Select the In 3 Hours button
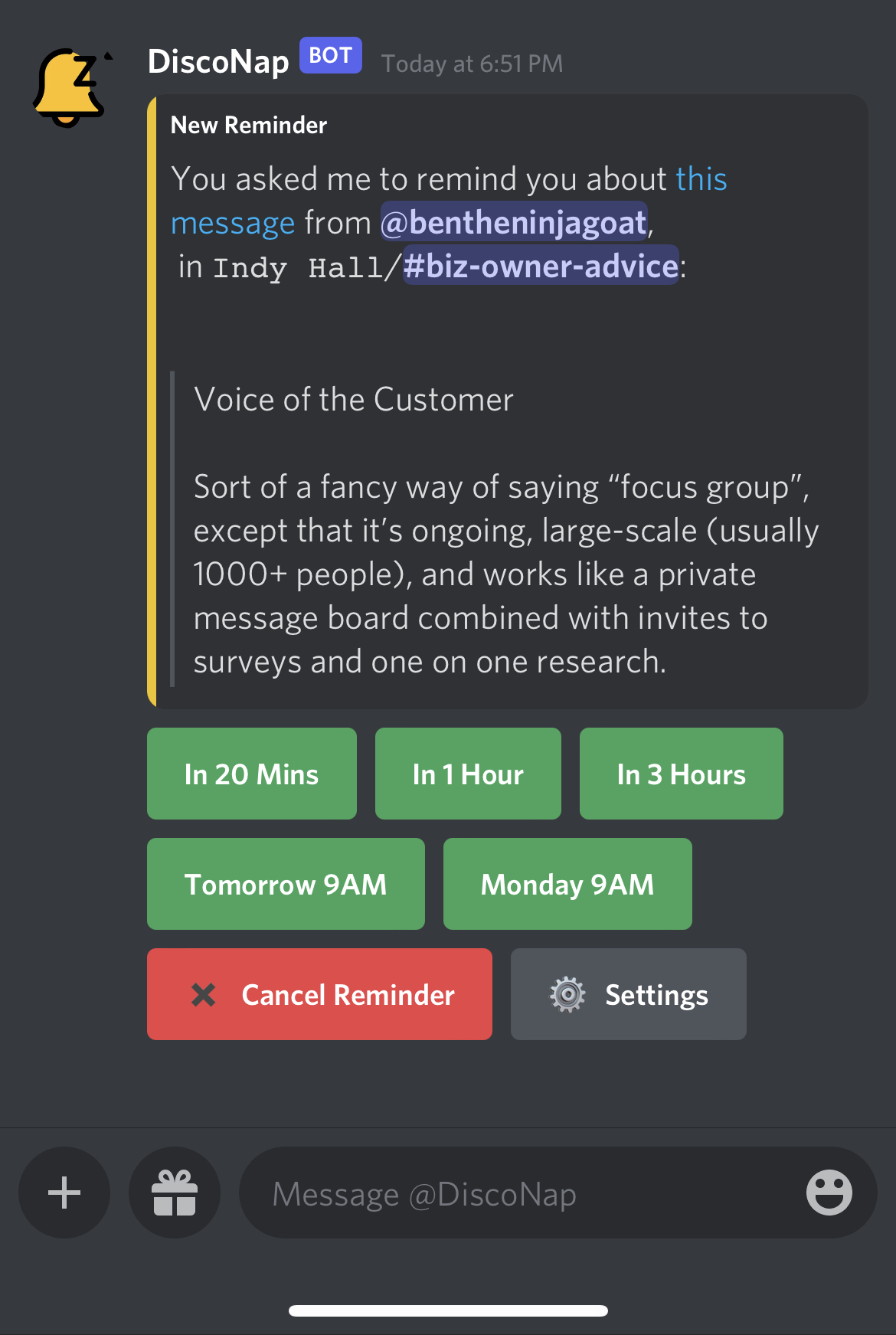The image size is (896, 1335). (x=681, y=774)
